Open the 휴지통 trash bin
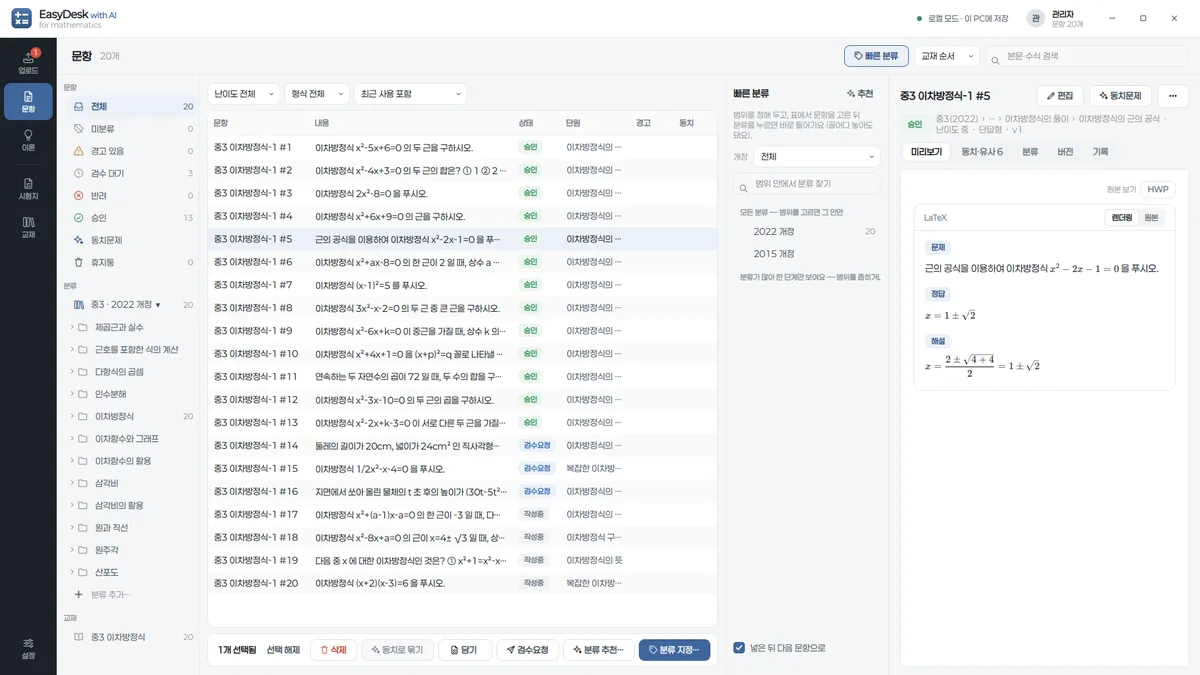 (132, 262)
